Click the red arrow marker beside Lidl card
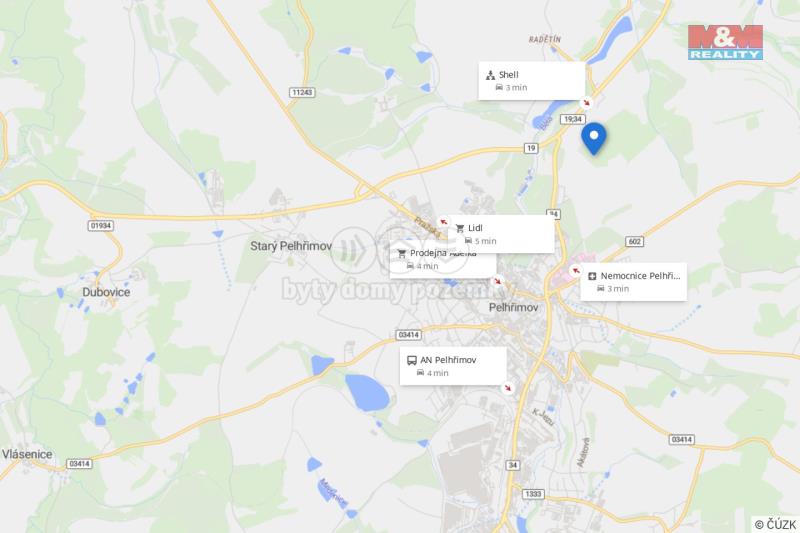The image size is (800, 533). point(443,222)
